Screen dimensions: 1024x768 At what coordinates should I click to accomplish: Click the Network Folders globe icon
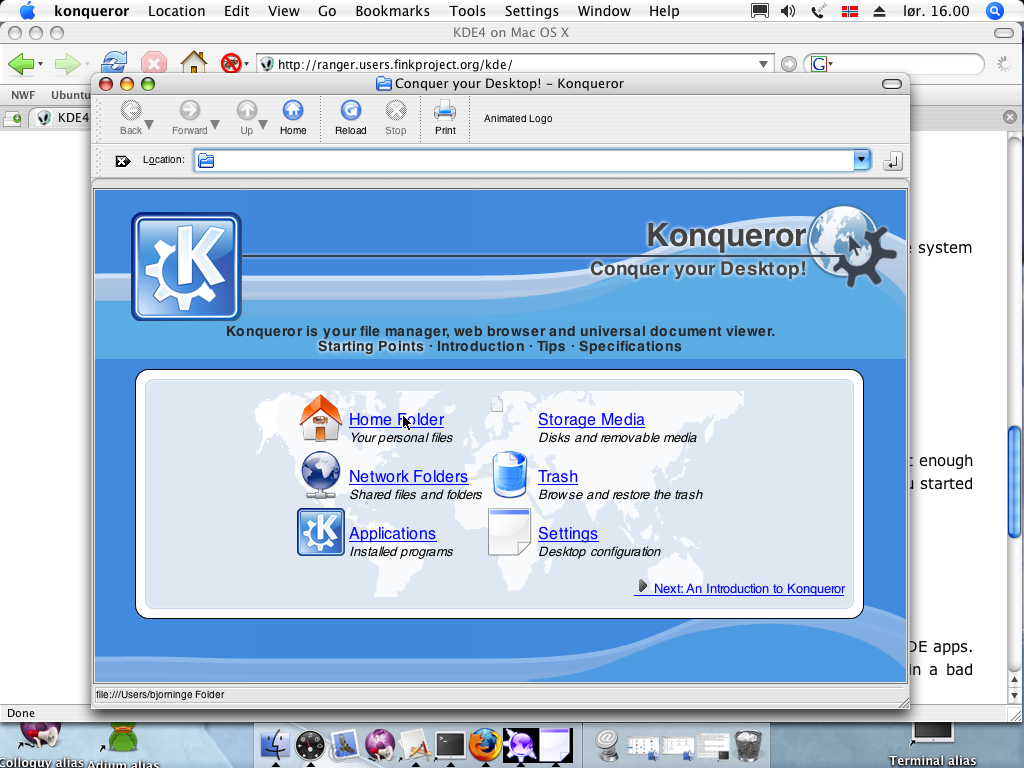(x=320, y=475)
